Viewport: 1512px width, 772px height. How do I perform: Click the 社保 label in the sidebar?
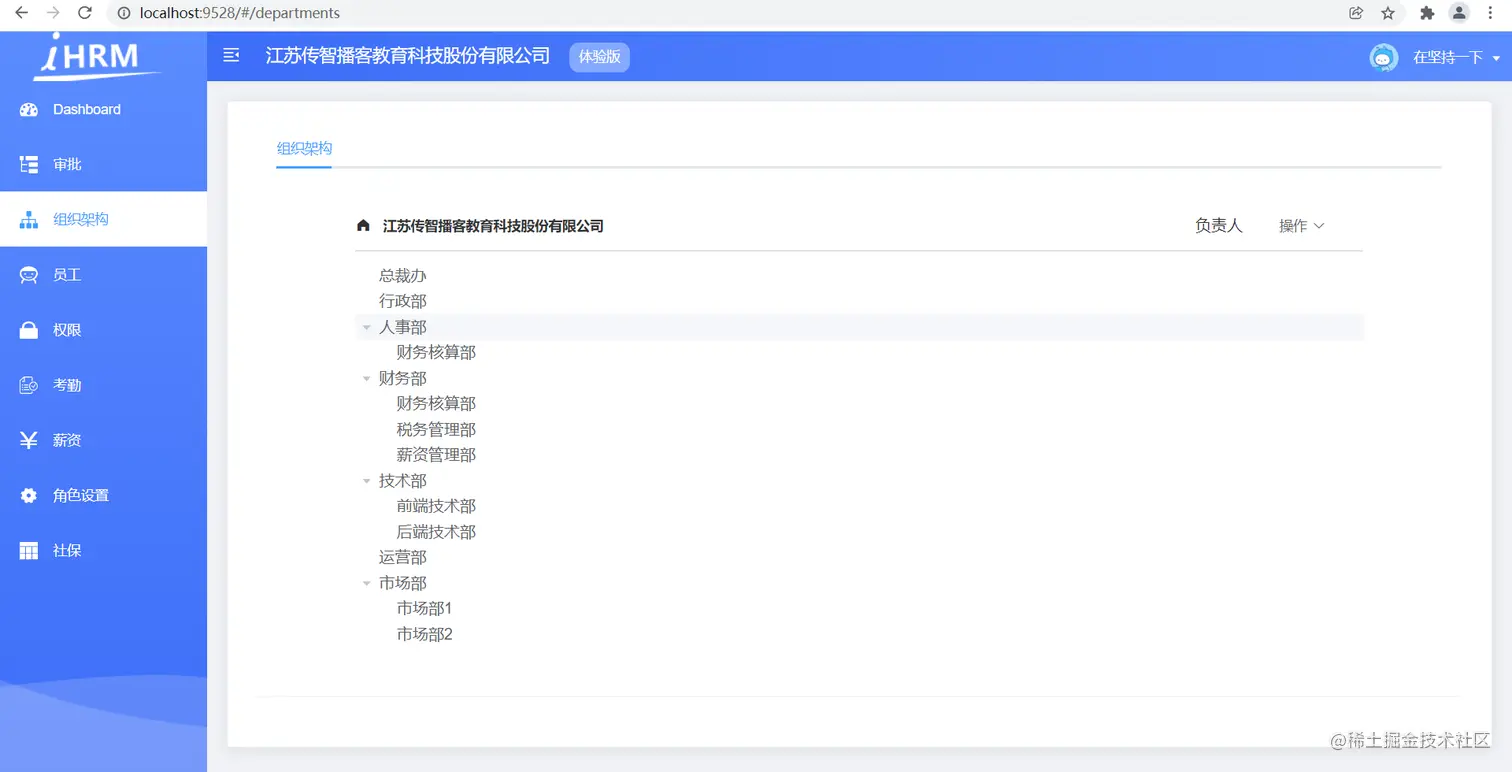coord(67,551)
